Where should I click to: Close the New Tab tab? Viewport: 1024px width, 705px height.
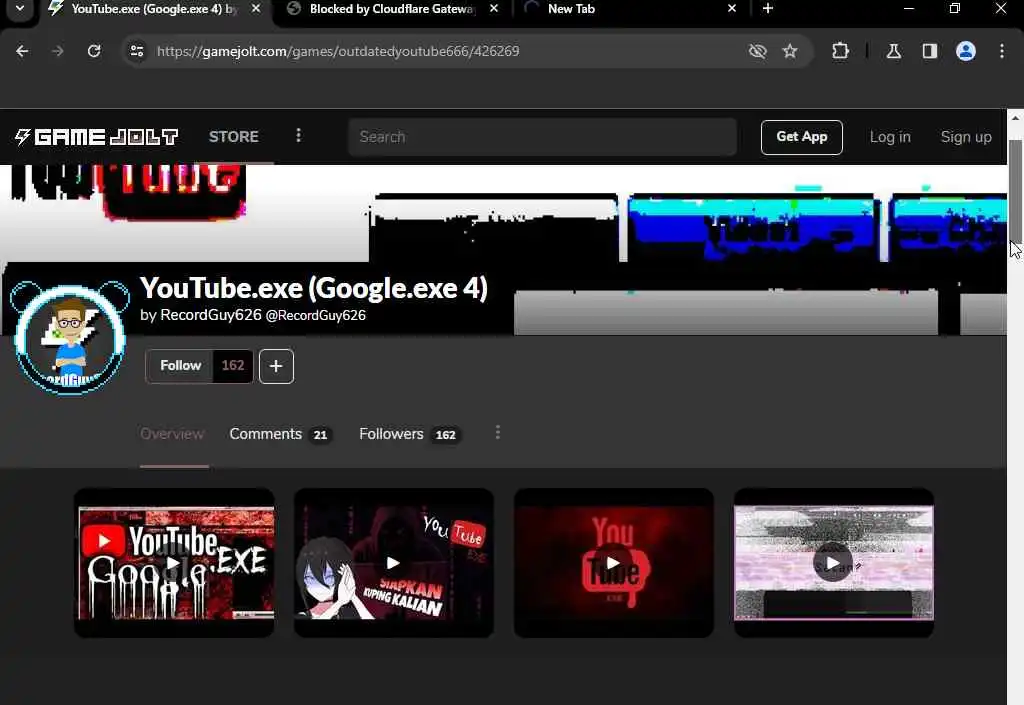coord(731,8)
